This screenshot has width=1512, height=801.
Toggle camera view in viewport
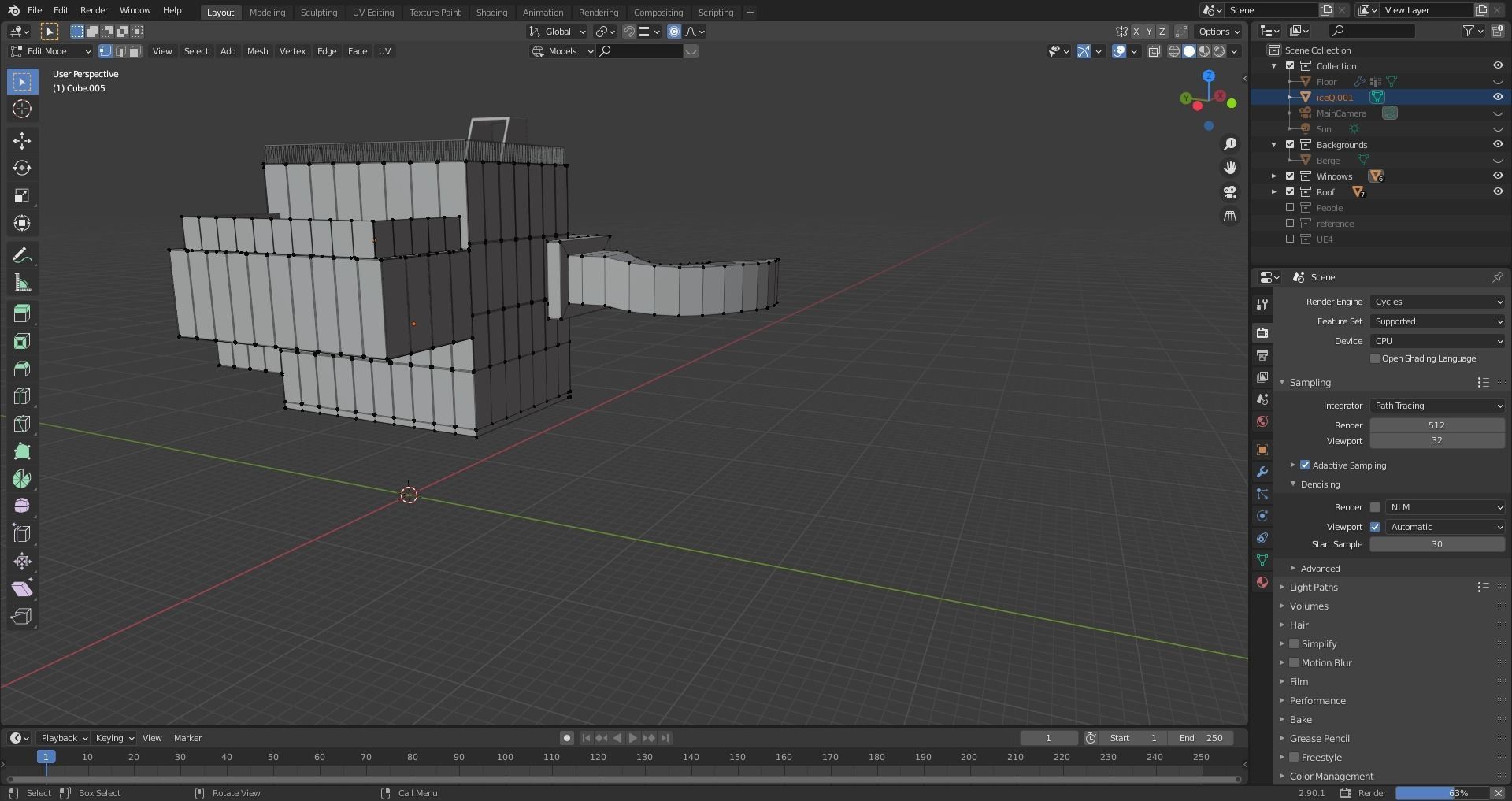(x=1230, y=192)
